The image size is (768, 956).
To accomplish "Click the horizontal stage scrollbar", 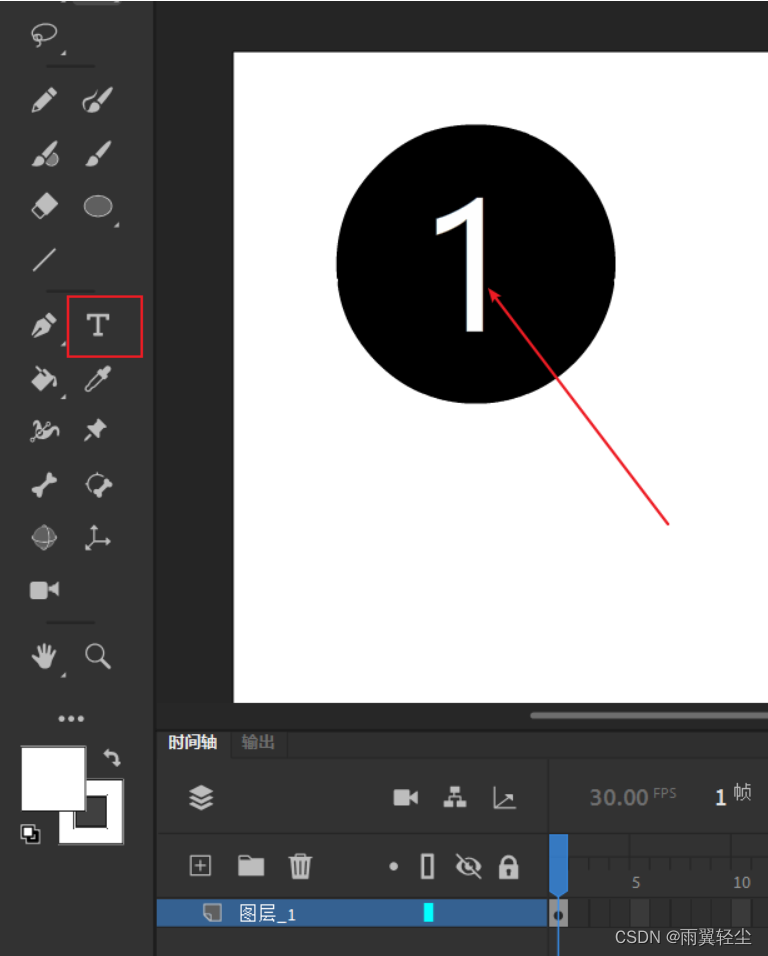I will pos(649,716).
